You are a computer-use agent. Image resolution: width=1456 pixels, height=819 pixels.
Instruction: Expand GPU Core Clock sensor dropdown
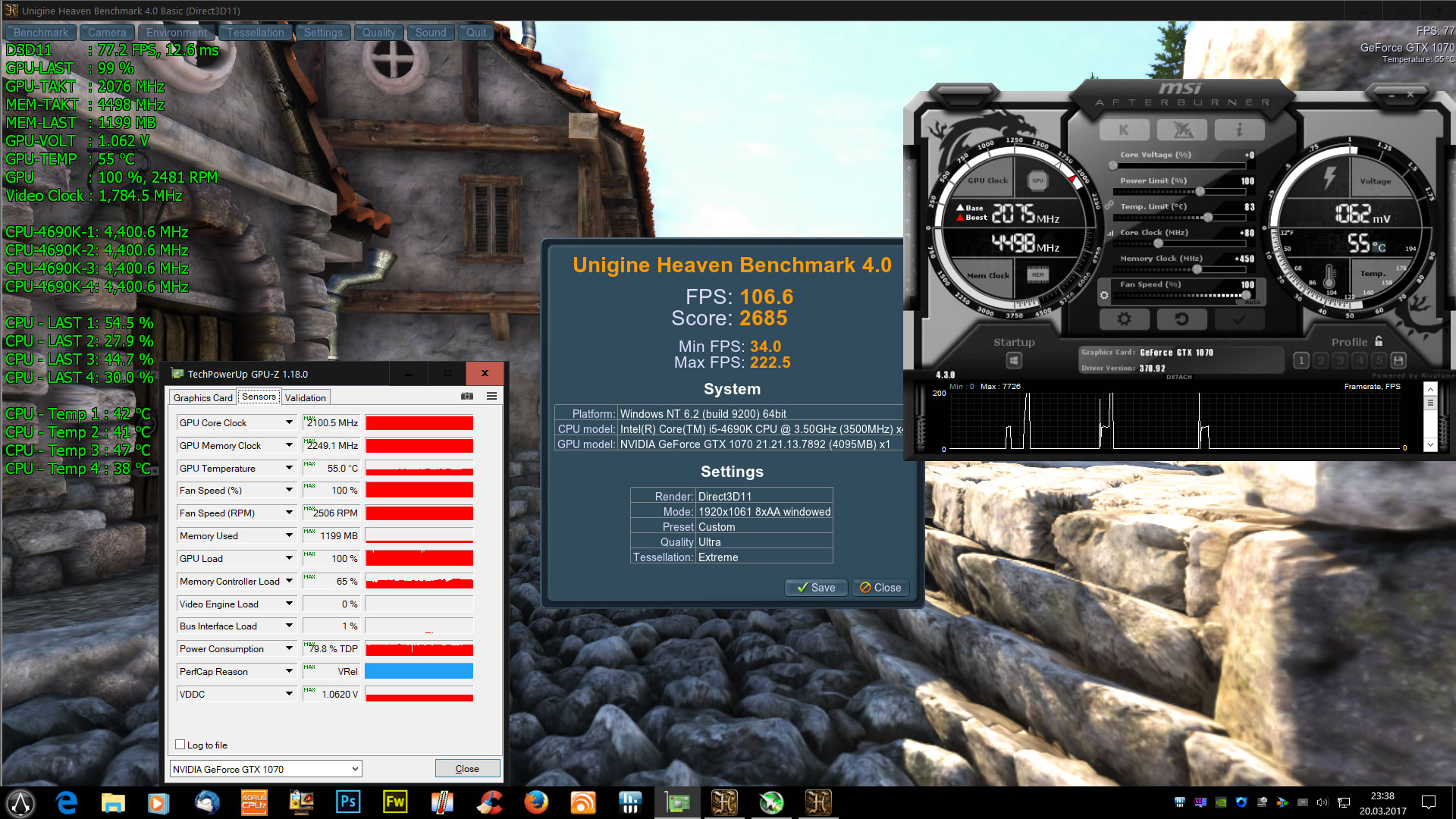[289, 423]
